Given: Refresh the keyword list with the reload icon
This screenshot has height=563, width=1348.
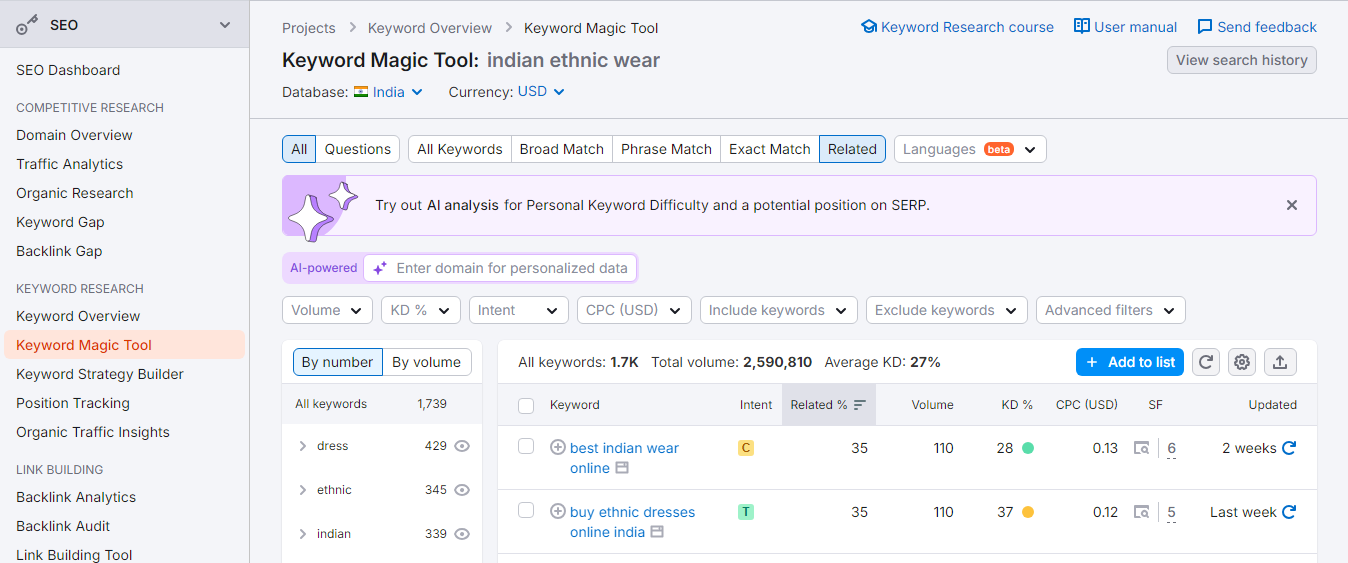Looking at the screenshot, I should click(x=1206, y=362).
